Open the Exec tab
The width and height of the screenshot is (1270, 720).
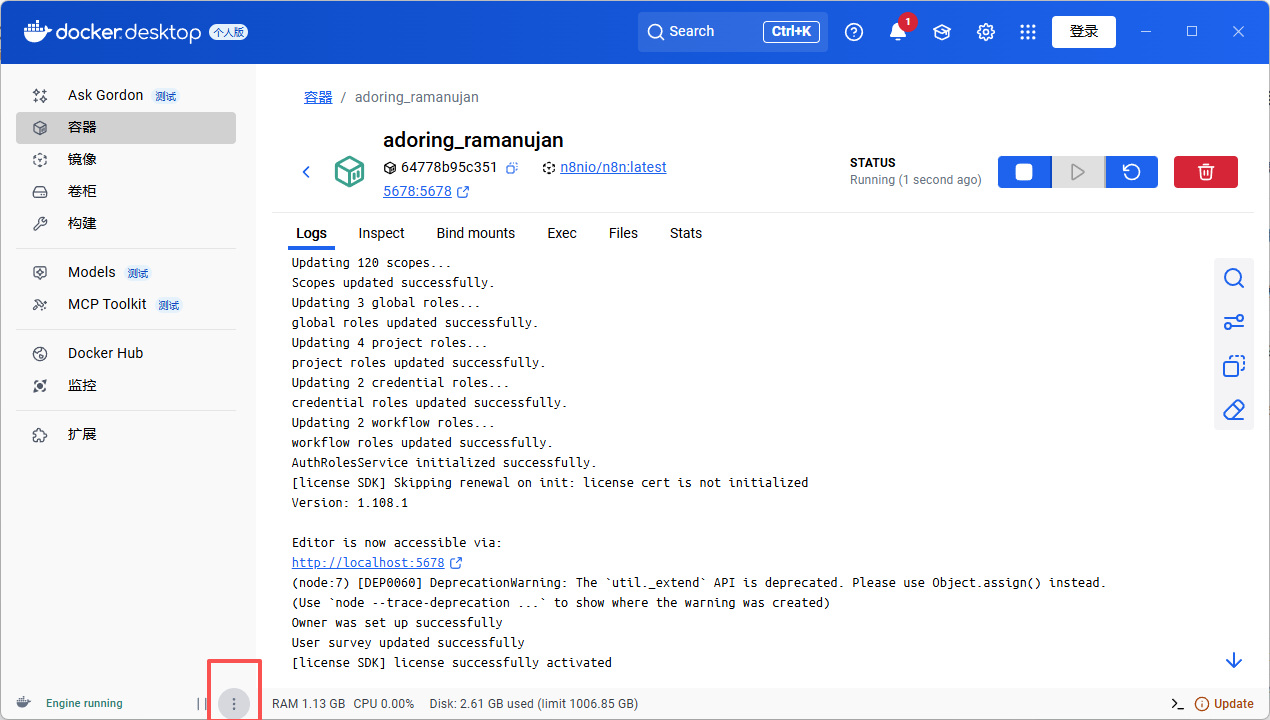pyautogui.click(x=562, y=233)
